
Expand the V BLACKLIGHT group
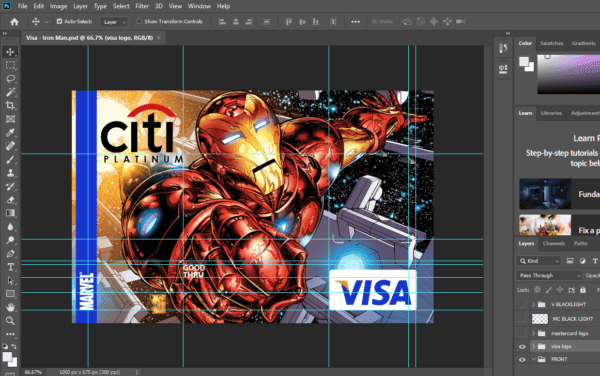click(533, 304)
